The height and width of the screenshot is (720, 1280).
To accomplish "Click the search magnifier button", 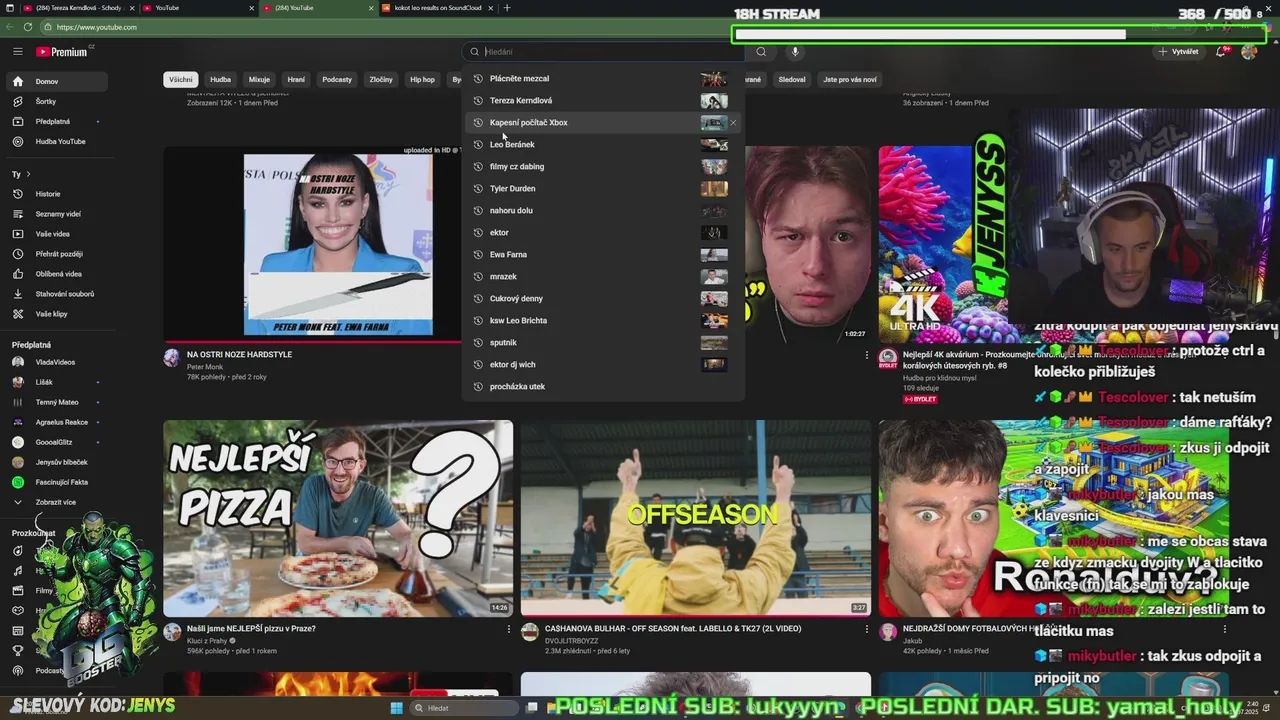I will pyautogui.click(x=761, y=52).
